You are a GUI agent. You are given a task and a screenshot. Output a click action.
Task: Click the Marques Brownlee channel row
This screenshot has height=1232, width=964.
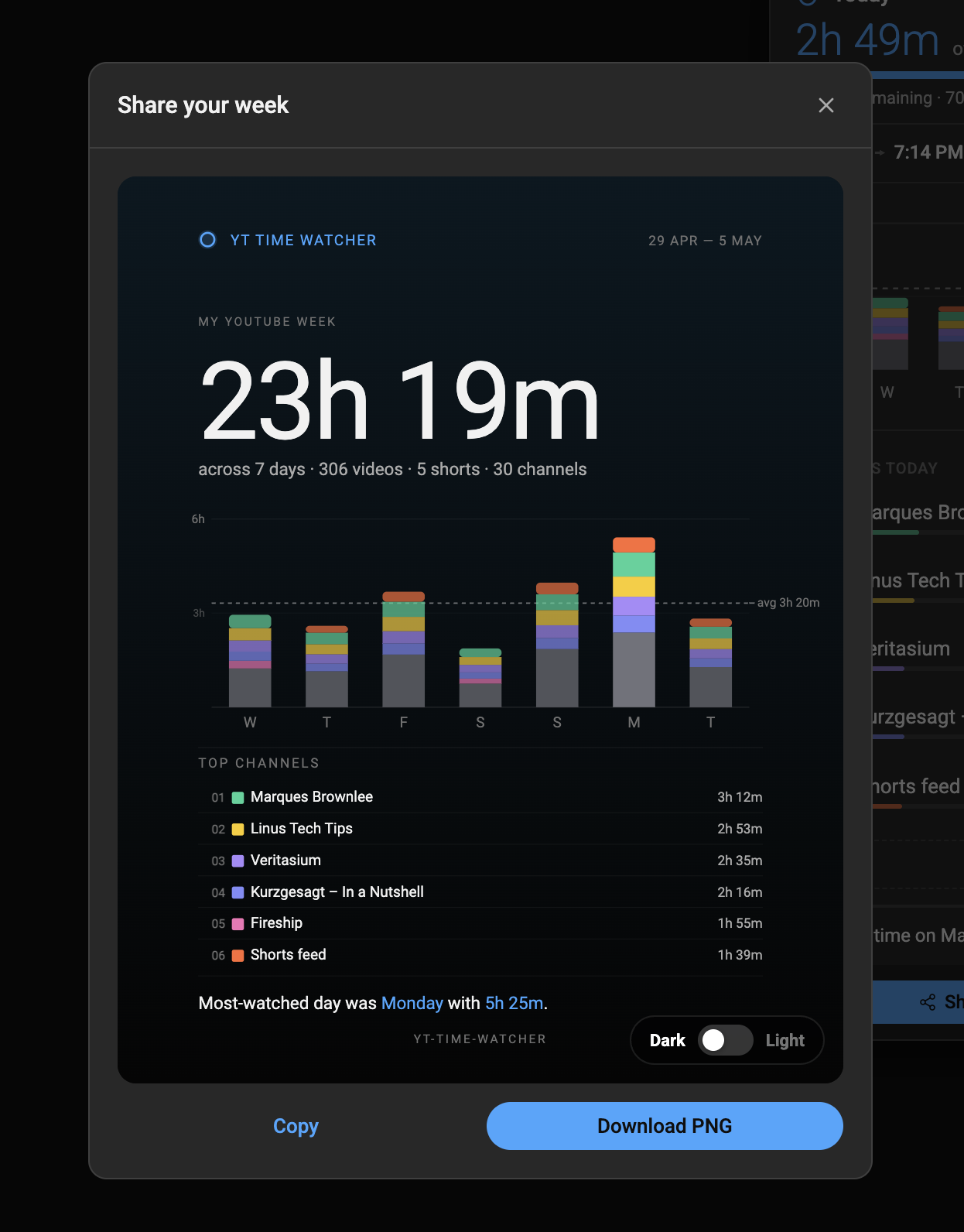pos(480,797)
